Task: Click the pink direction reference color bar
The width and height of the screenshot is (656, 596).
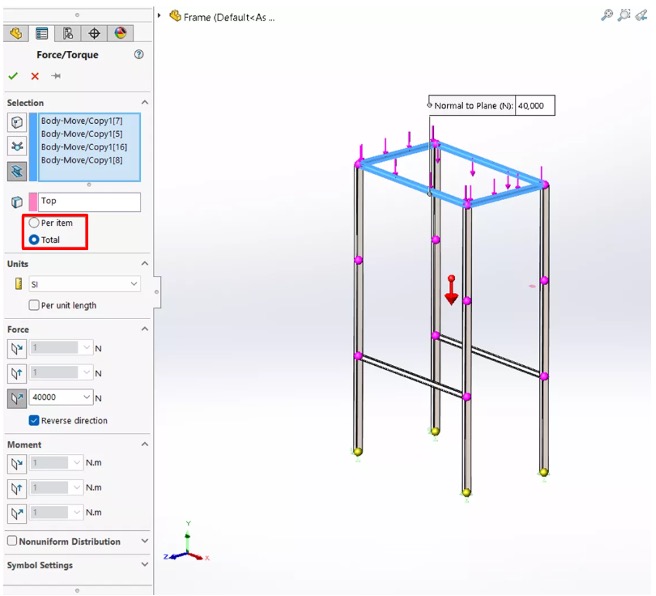Action: pyautogui.click(x=33, y=202)
